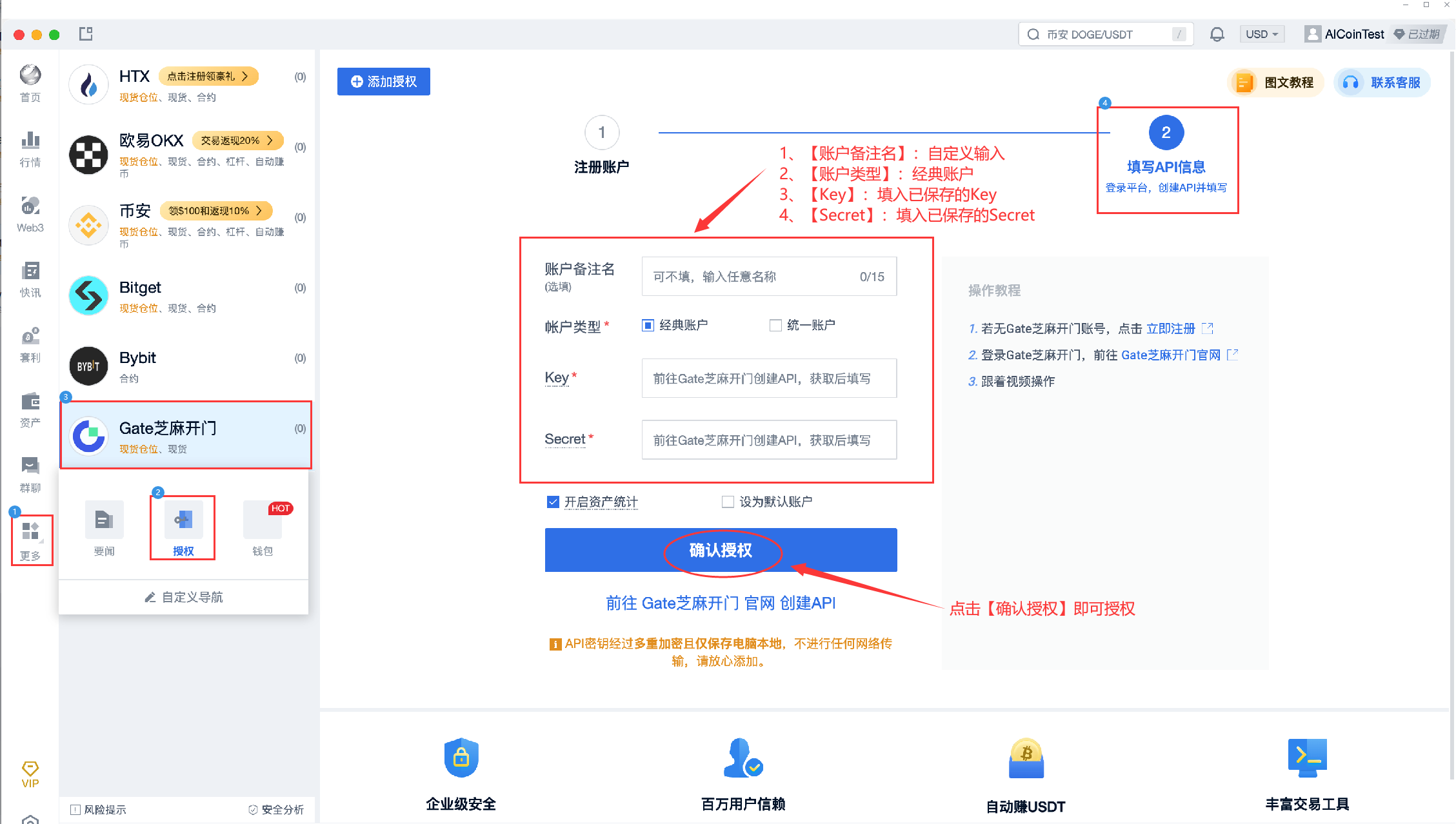Open the 首页 home icon in the sidebar
This screenshot has height=824, width=1456.
click(30, 75)
